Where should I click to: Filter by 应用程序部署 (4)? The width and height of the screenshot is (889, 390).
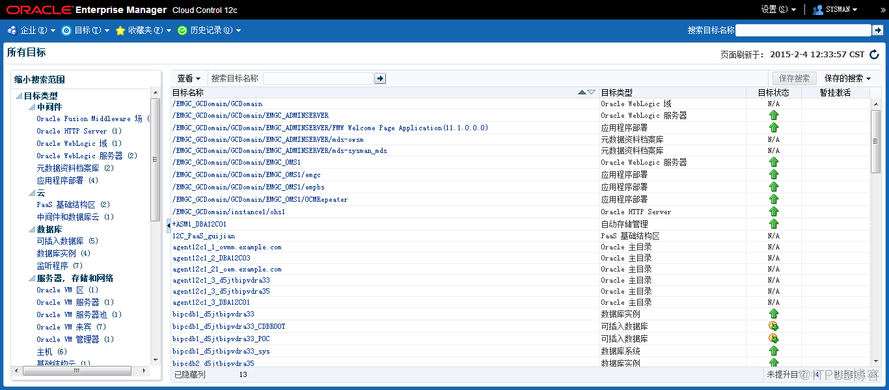[x=67, y=181]
